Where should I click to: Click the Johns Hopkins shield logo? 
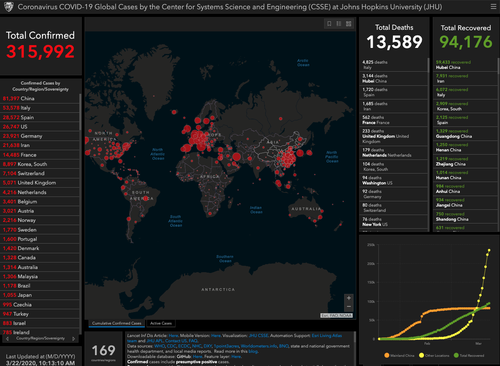coord(9,7)
